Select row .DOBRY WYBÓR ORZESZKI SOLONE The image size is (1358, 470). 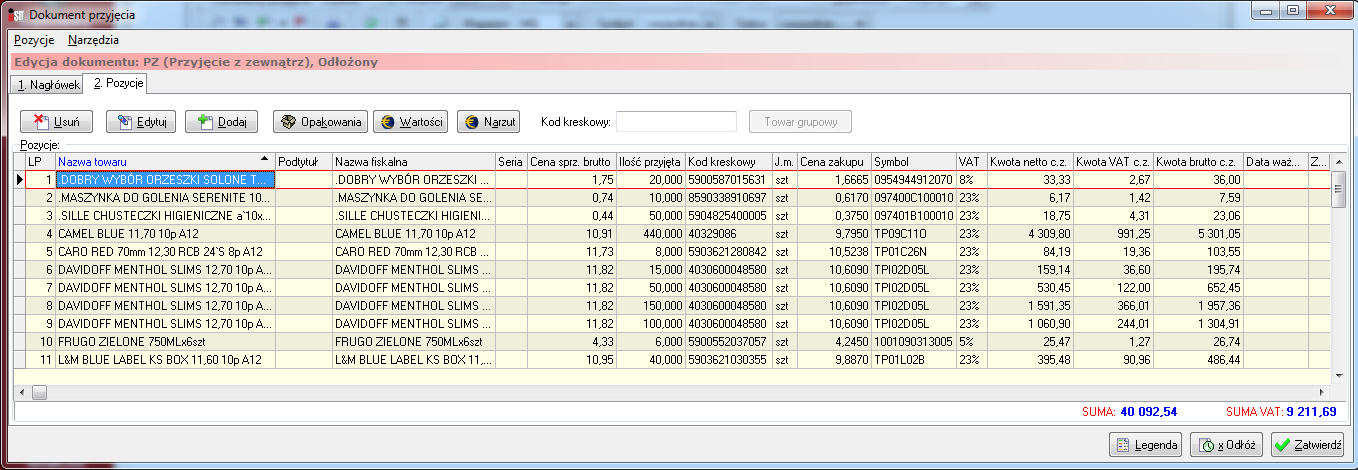(x=673, y=180)
